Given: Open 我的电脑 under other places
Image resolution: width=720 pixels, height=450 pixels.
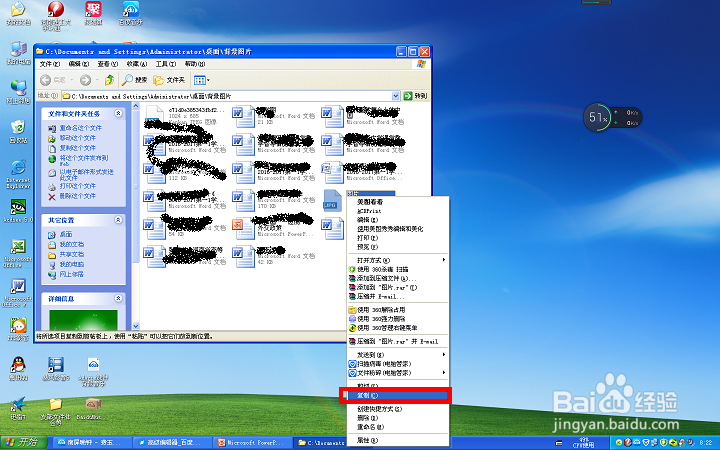Looking at the screenshot, I should 72,264.
